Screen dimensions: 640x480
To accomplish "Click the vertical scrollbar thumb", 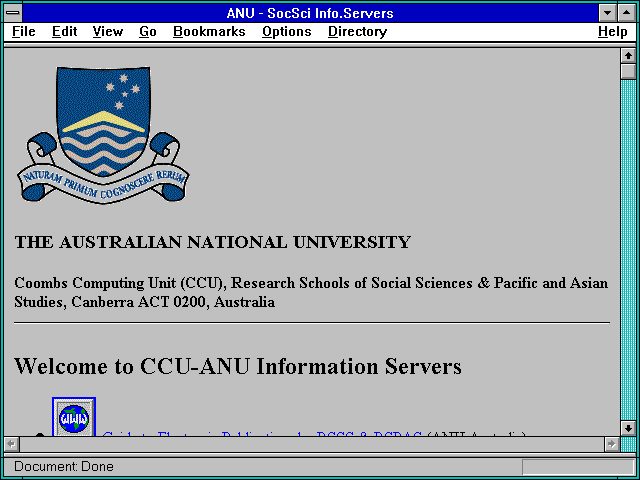I will [x=628, y=71].
